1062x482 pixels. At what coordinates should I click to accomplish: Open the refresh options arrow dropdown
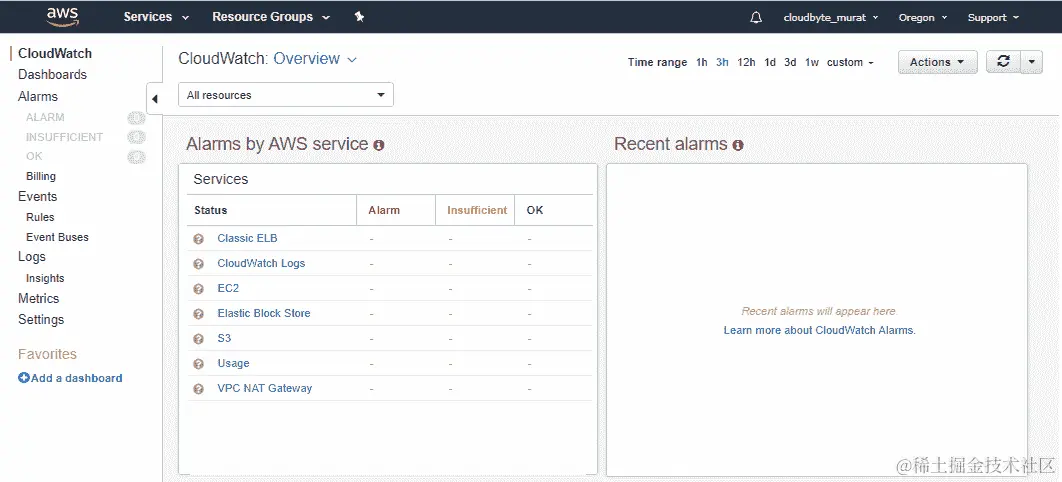click(1031, 62)
